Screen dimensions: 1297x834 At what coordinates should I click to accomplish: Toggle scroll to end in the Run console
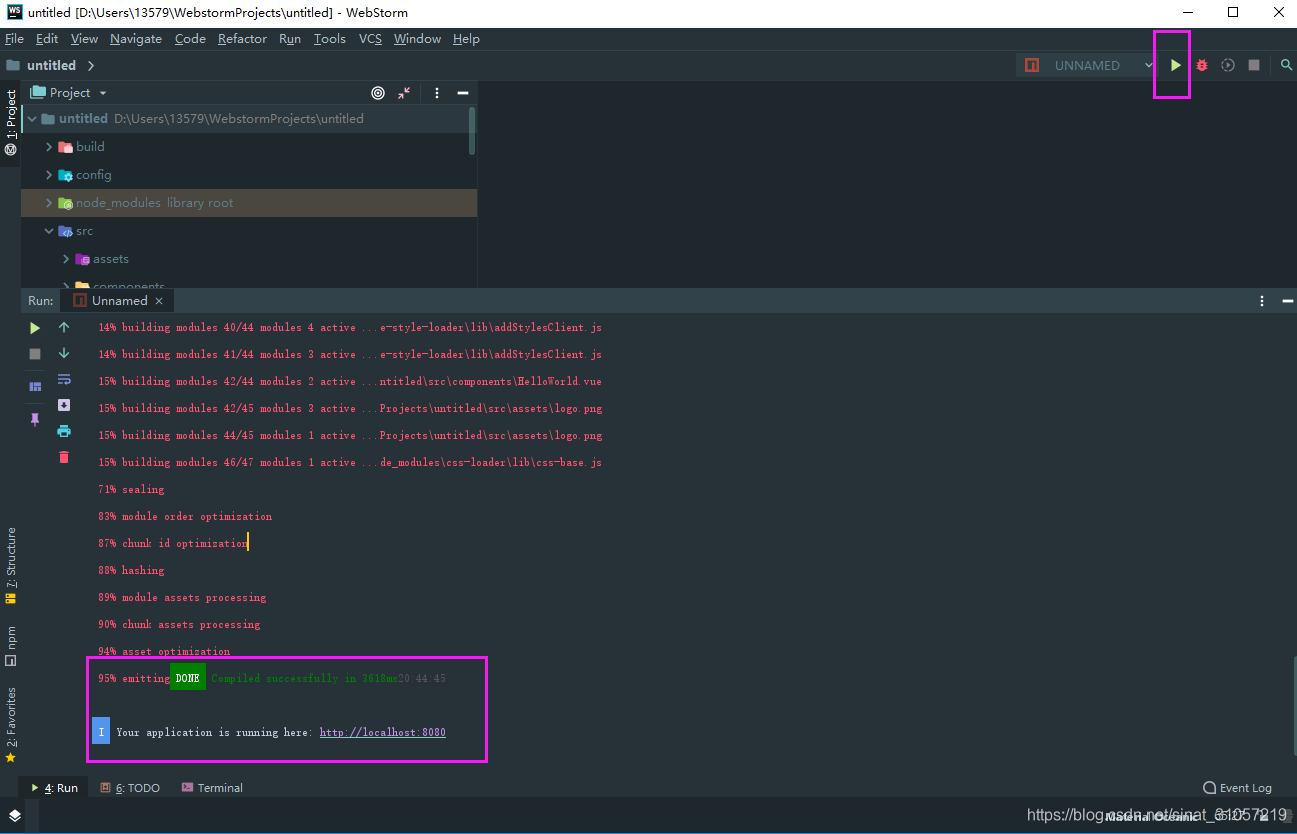[x=64, y=405]
